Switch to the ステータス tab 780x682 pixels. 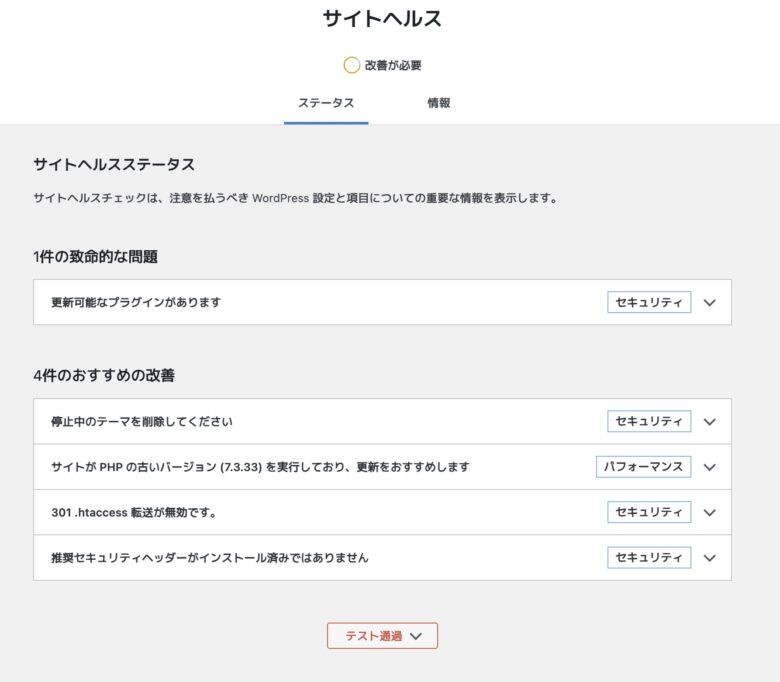(x=326, y=103)
